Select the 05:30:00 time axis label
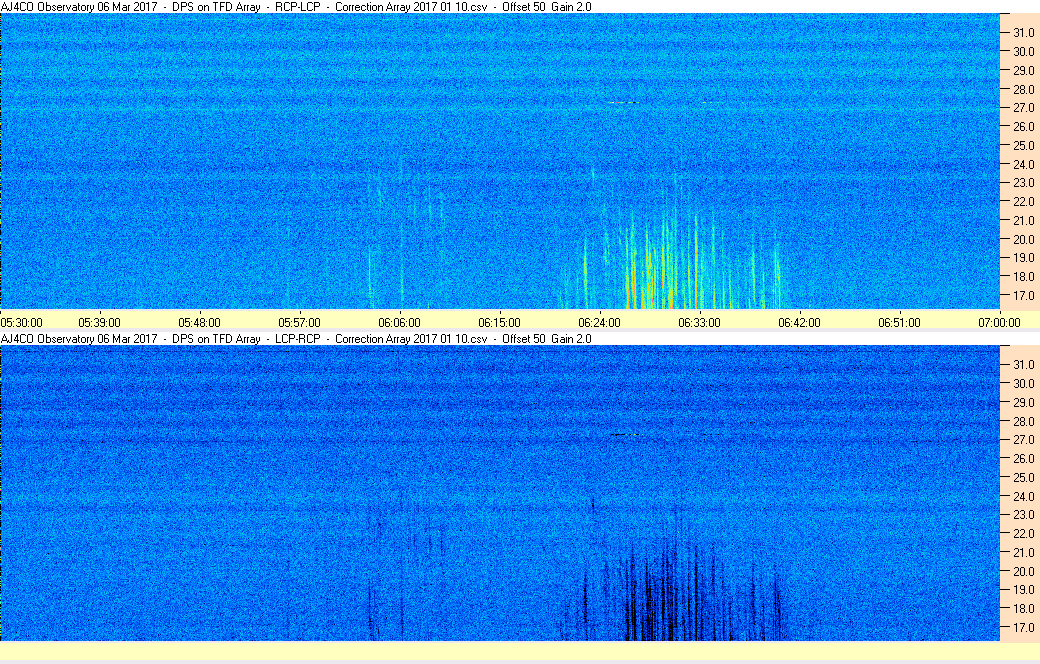Image resolution: width=1040 pixels, height=664 pixels. [21, 322]
